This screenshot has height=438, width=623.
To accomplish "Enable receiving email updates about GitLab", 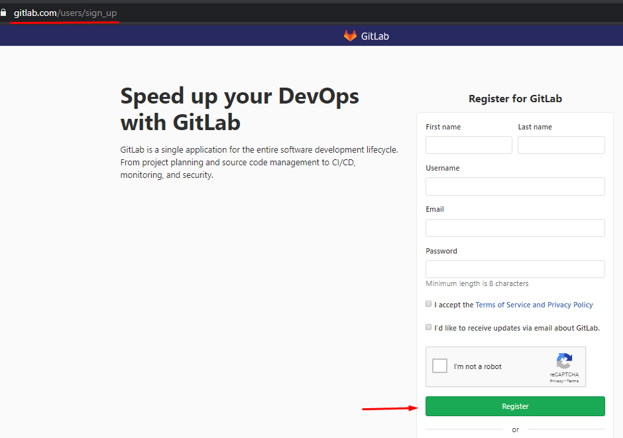I will [428, 327].
